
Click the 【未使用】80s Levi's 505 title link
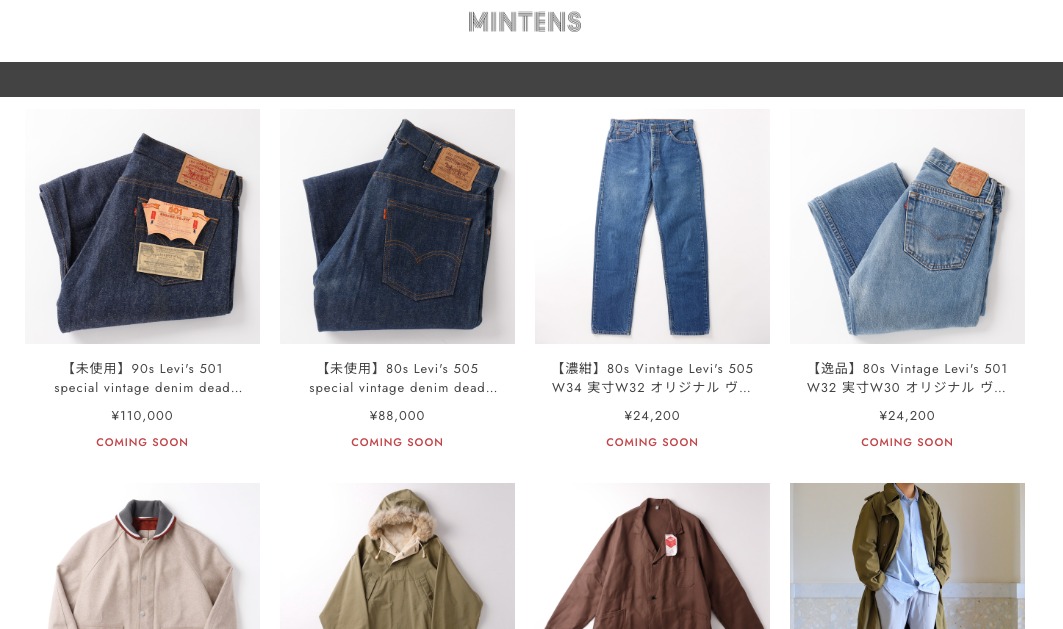click(397, 378)
